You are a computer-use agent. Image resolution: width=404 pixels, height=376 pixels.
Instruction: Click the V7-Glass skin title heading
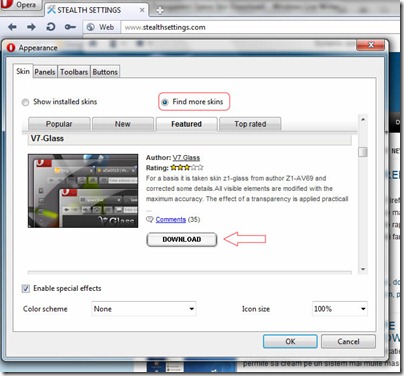click(47, 138)
